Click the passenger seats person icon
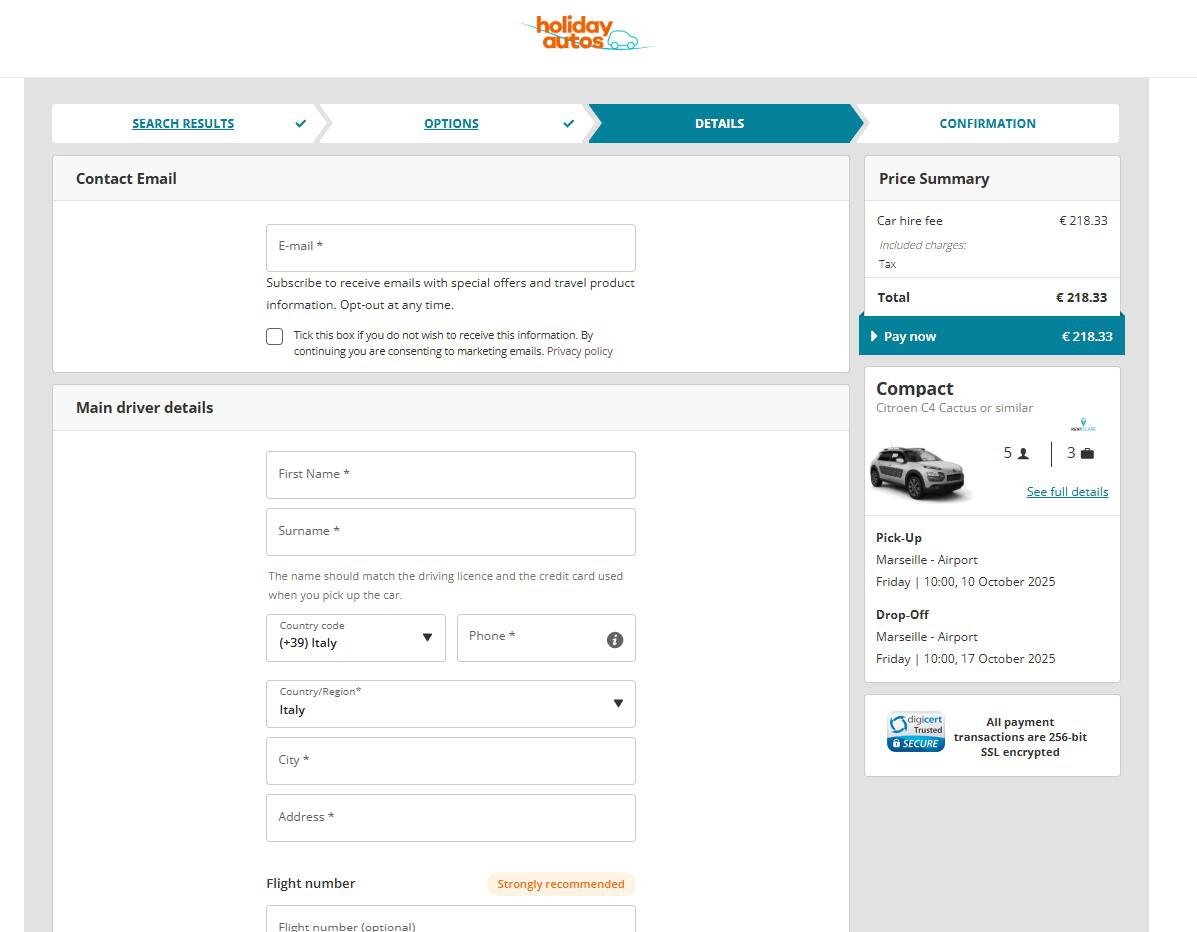 coord(1022,453)
